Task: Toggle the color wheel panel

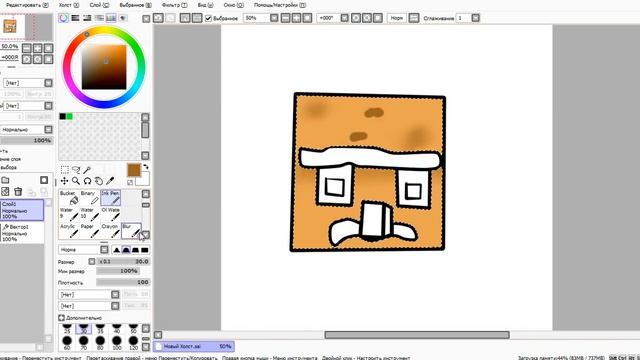Action: click(63, 18)
